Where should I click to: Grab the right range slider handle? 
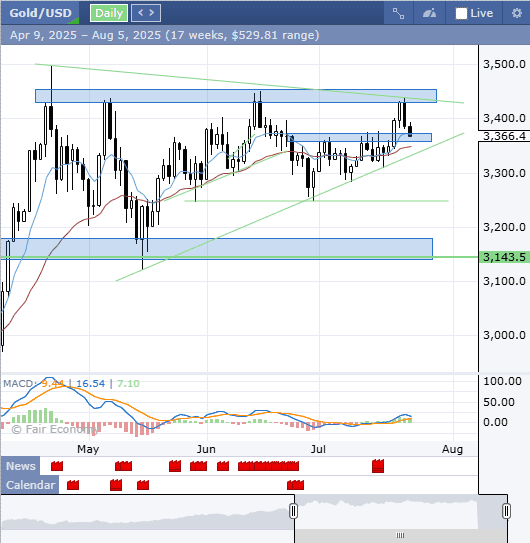coord(506,511)
